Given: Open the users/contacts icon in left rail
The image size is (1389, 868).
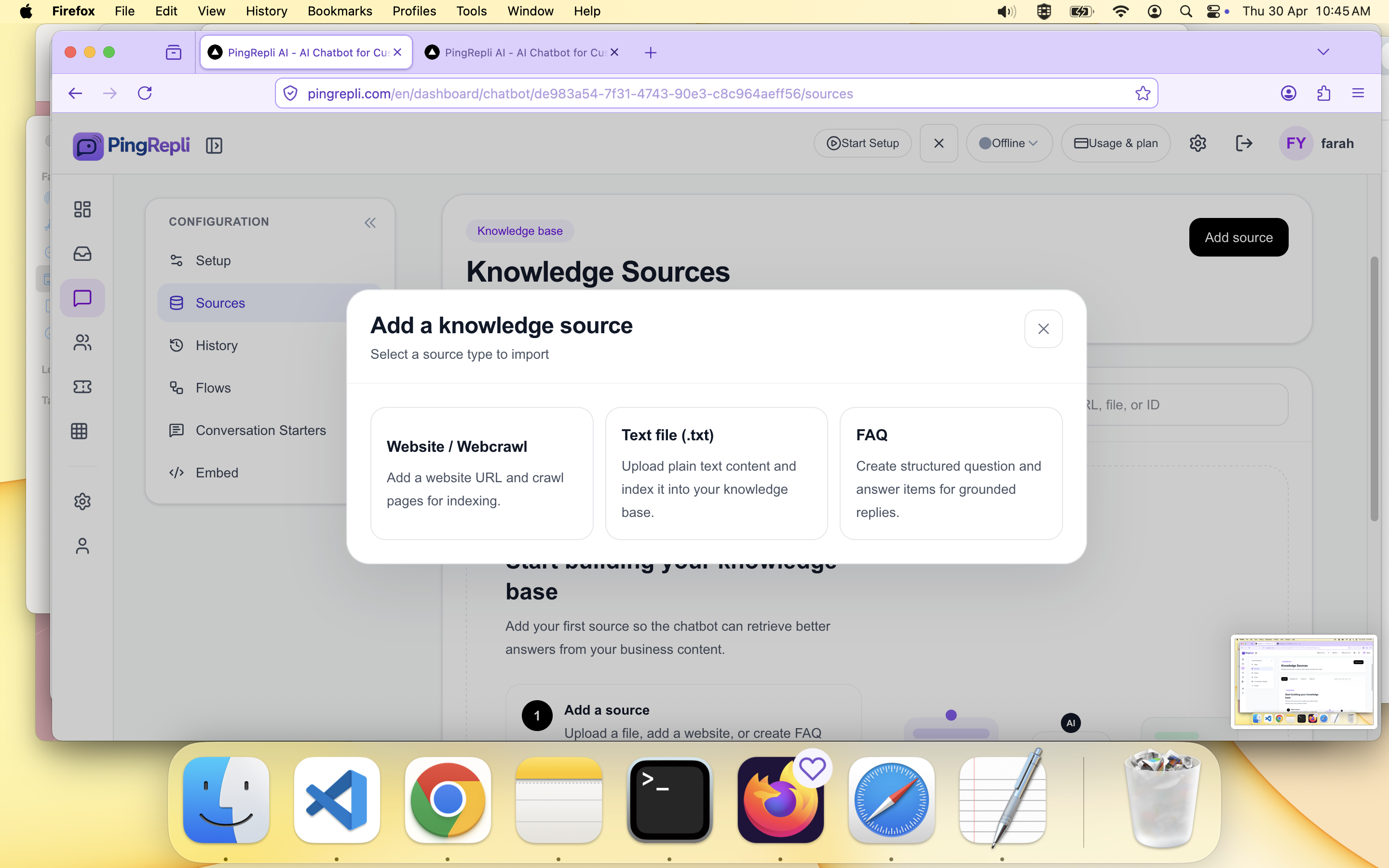Looking at the screenshot, I should click(82, 343).
